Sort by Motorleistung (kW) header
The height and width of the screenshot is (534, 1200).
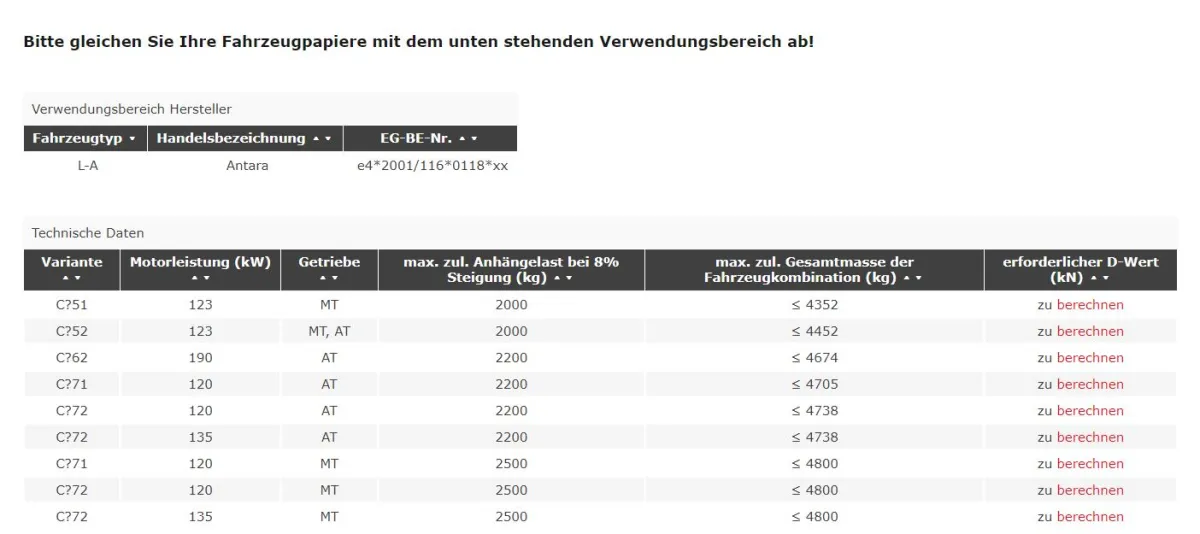(x=201, y=270)
